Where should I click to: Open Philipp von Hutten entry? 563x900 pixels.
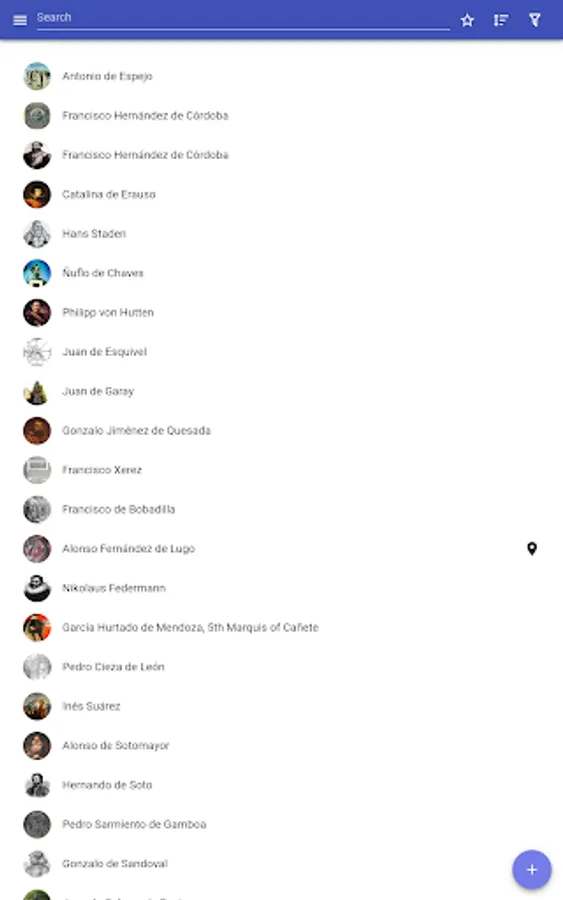coord(281,313)
